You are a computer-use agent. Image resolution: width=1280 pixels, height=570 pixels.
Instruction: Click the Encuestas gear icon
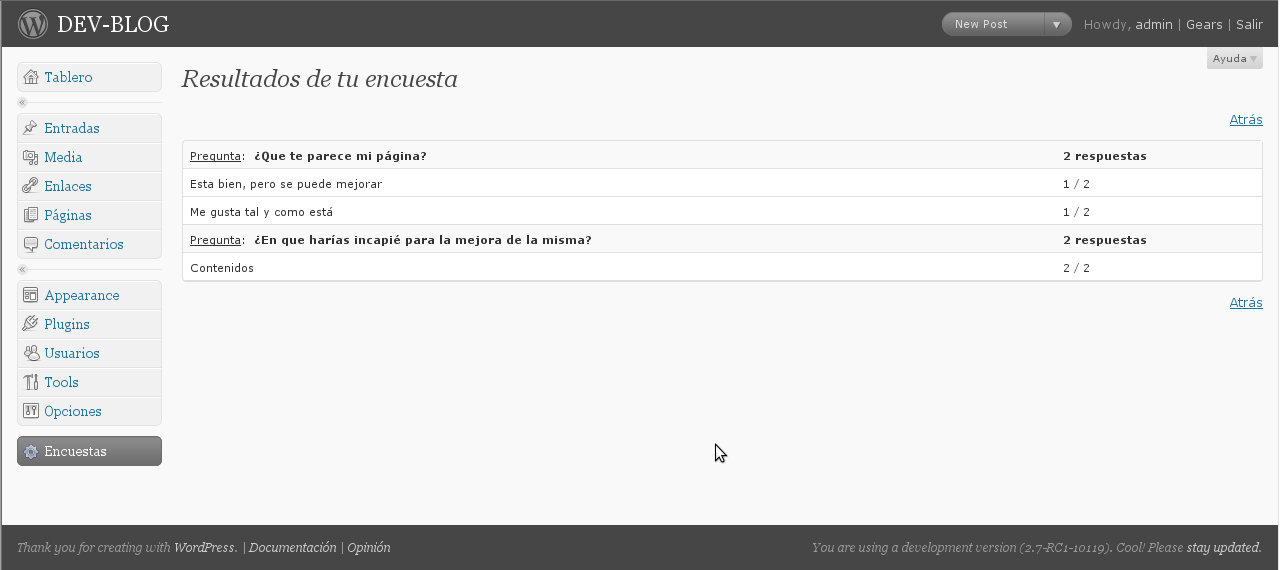30,452
